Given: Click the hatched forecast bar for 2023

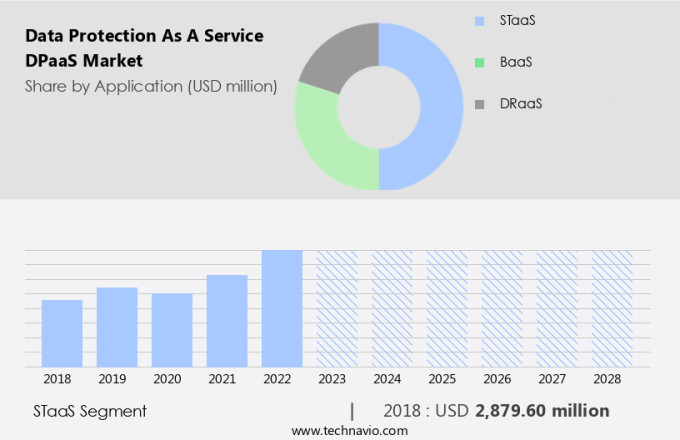Looking at the screenshot, I should point(337,308).
